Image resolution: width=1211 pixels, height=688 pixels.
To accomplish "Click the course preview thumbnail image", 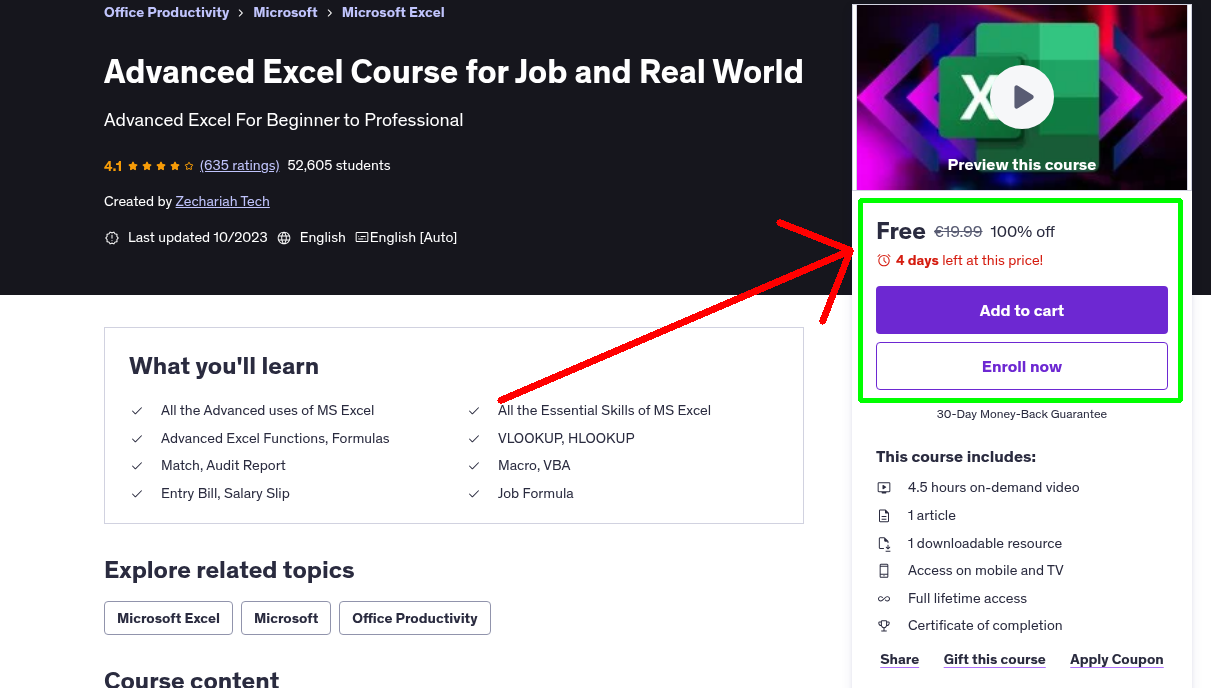I will coord(1022,97).
